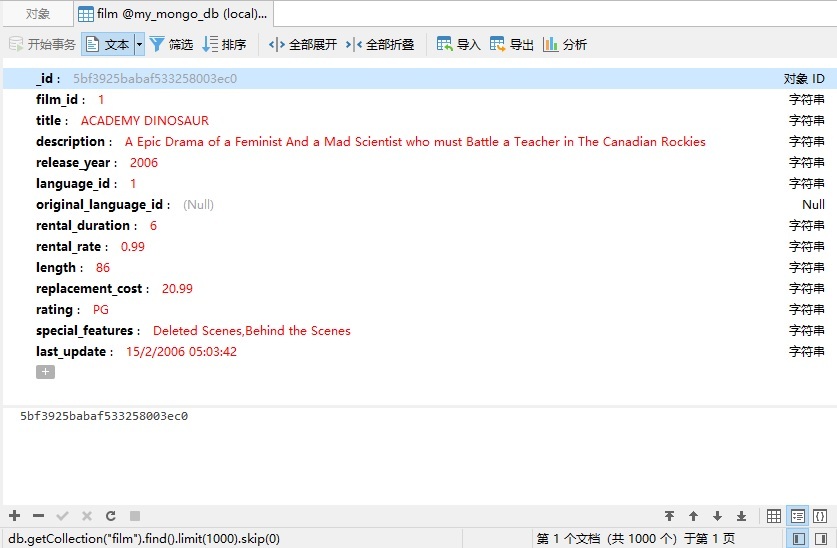Select the 文本 text view button
837x548 pixels.
click(x=108, y=44)
